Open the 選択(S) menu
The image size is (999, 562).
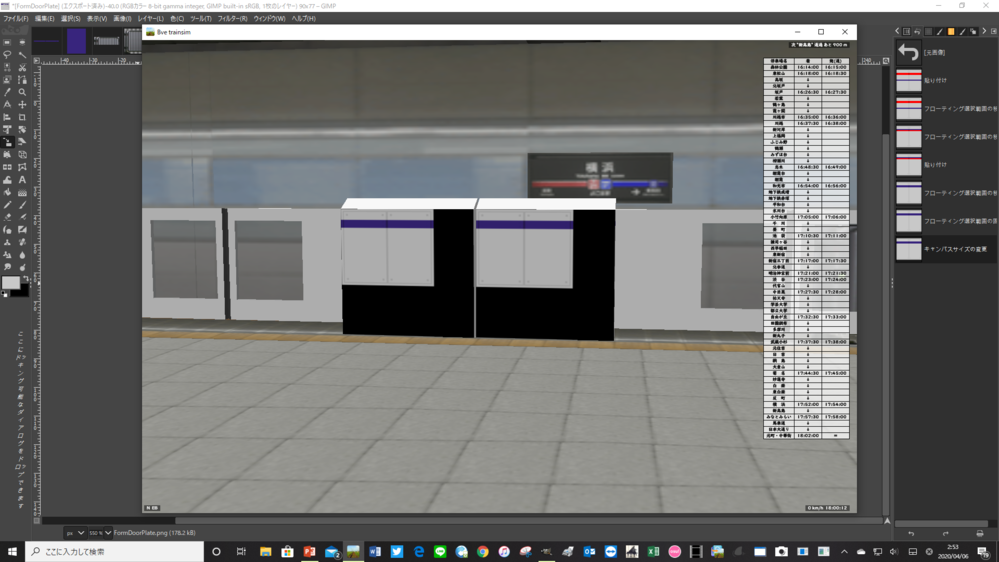point(70,18)
